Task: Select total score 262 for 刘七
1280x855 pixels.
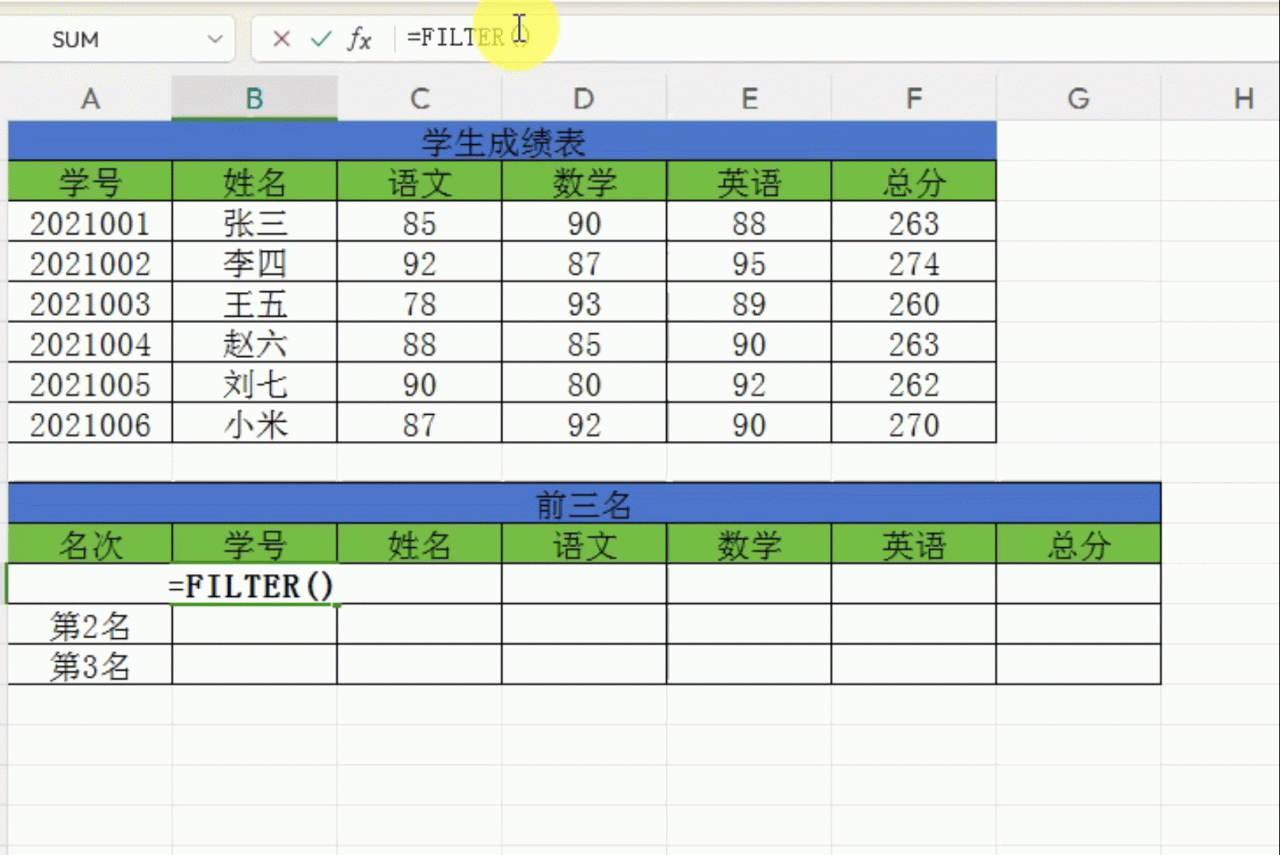Action: [914, 383]
